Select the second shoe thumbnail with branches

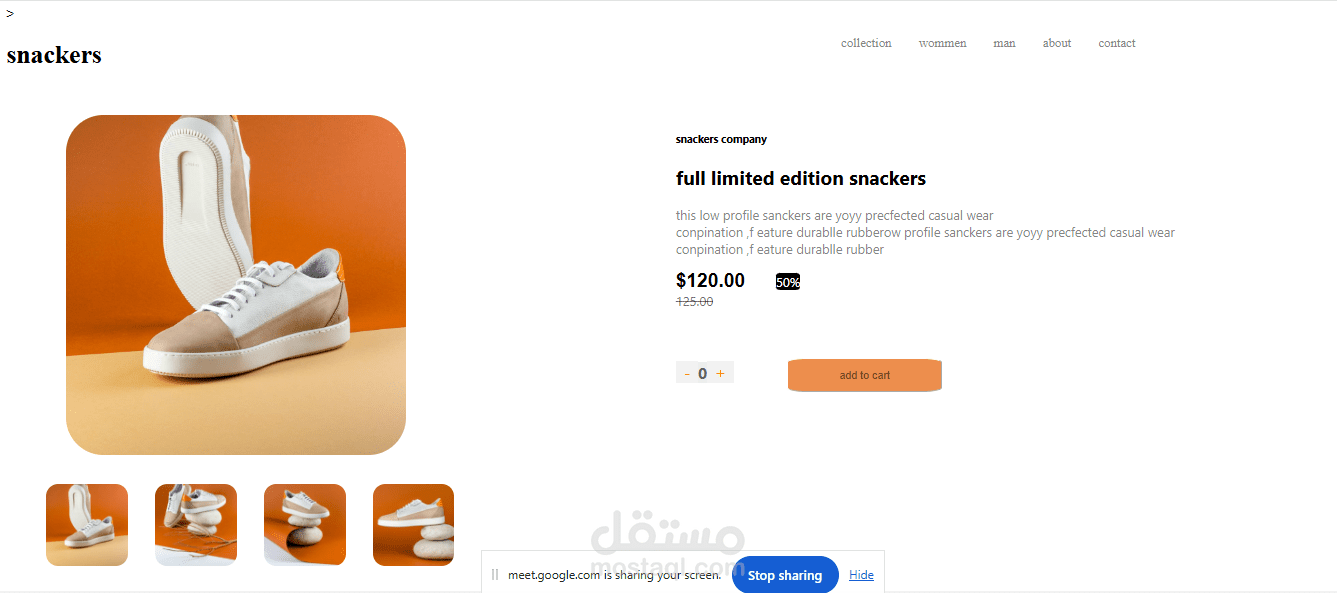coord(196,525)
